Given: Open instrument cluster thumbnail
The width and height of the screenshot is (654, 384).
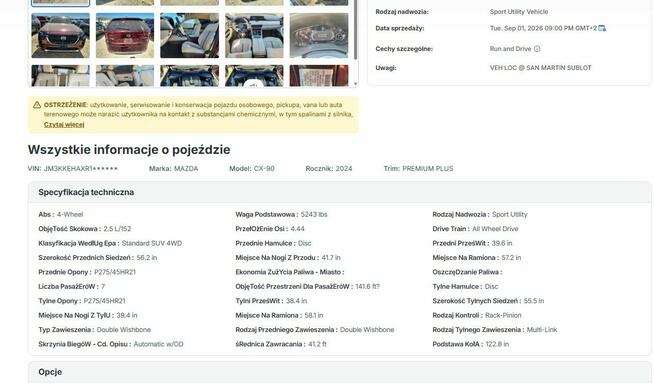Looking at the screenshot, I should pyautogui.click(x=319, y=35).
